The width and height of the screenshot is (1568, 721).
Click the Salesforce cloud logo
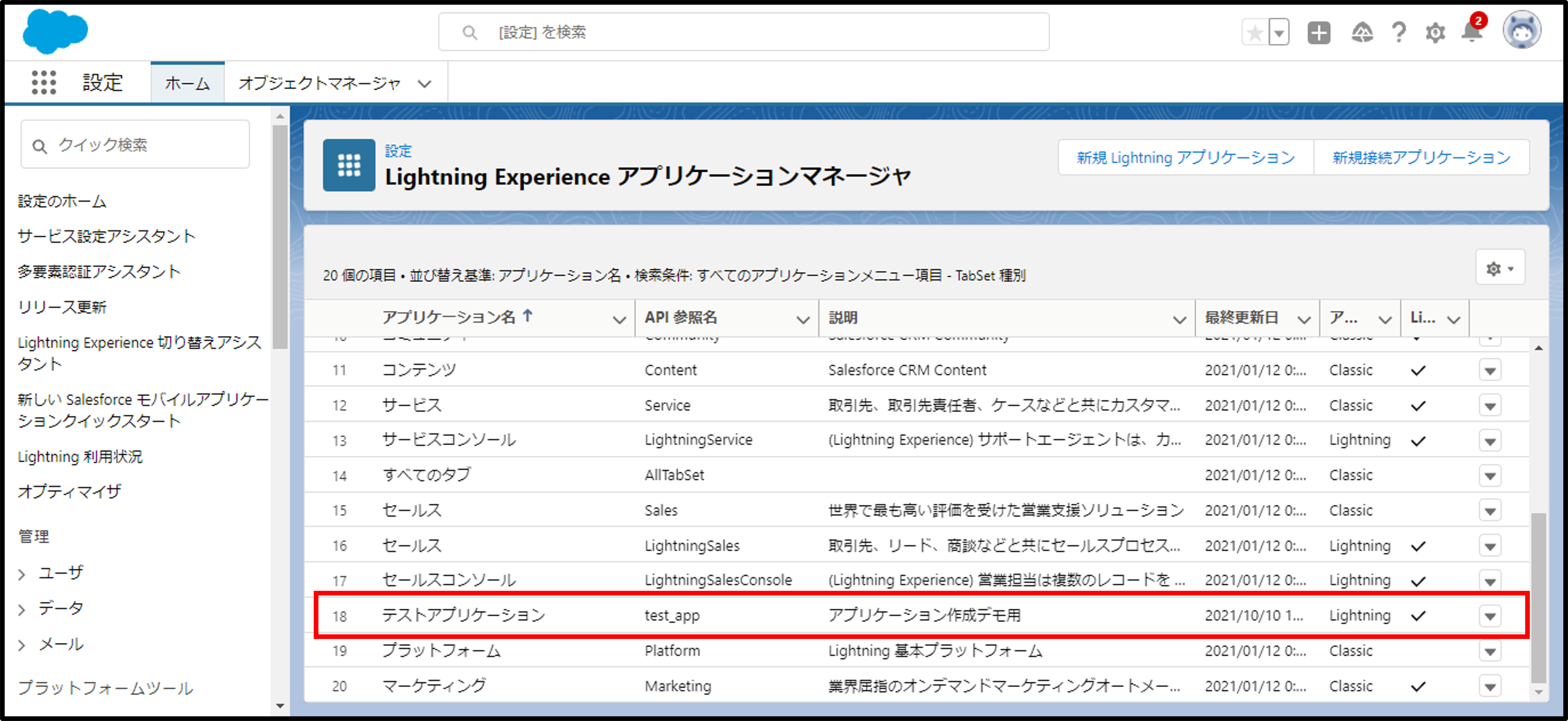pyautogui.click(x=55, y=31)
